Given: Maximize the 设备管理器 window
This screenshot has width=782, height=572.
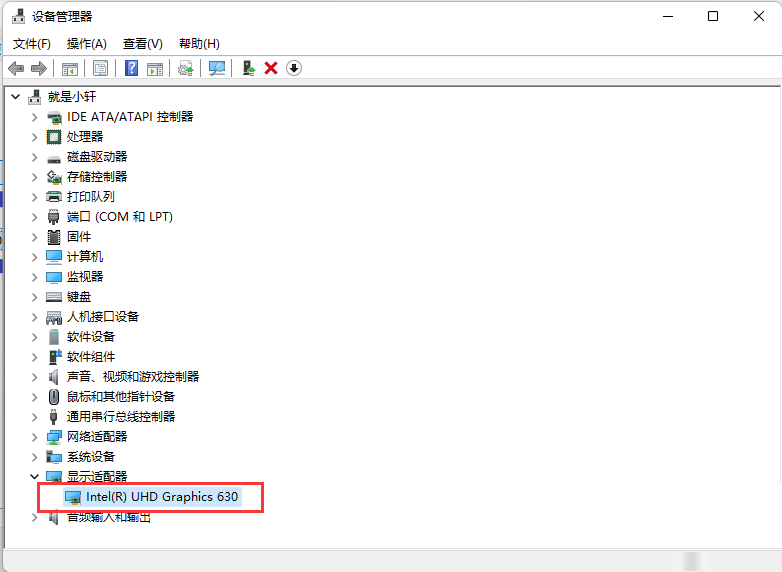Looking at the screenshot, I should [713, 16].
